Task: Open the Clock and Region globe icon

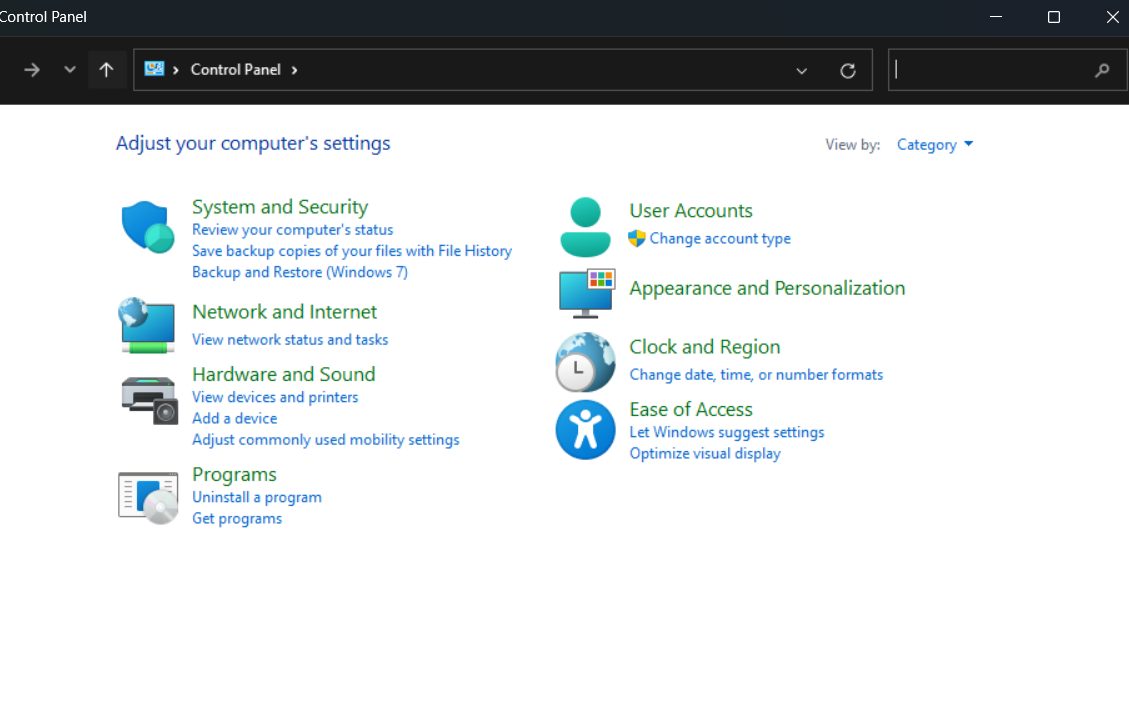Action: (x=585, y=362)
